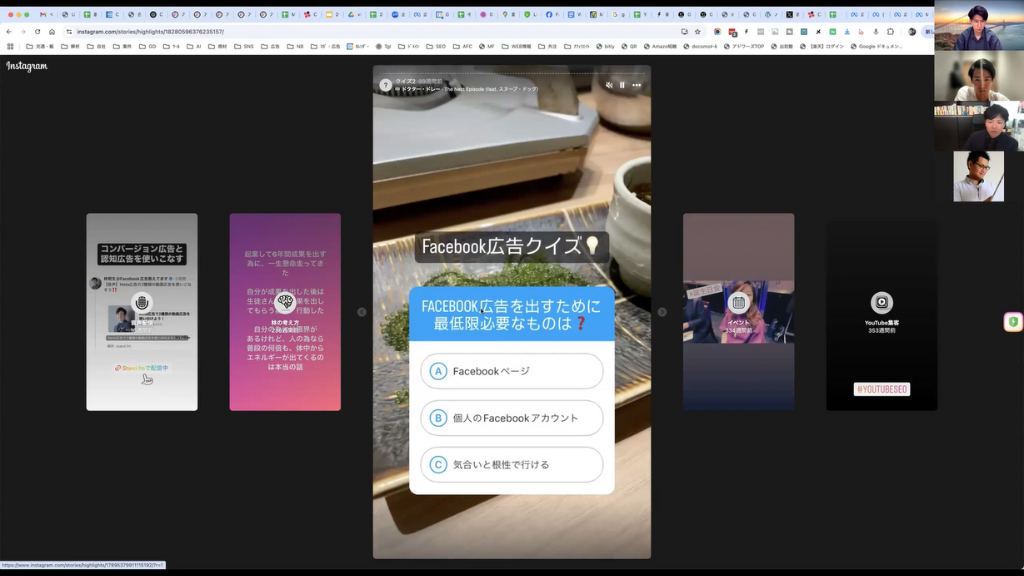
Task: Mute the Instagram story audio
Action: tap(609, 85)
